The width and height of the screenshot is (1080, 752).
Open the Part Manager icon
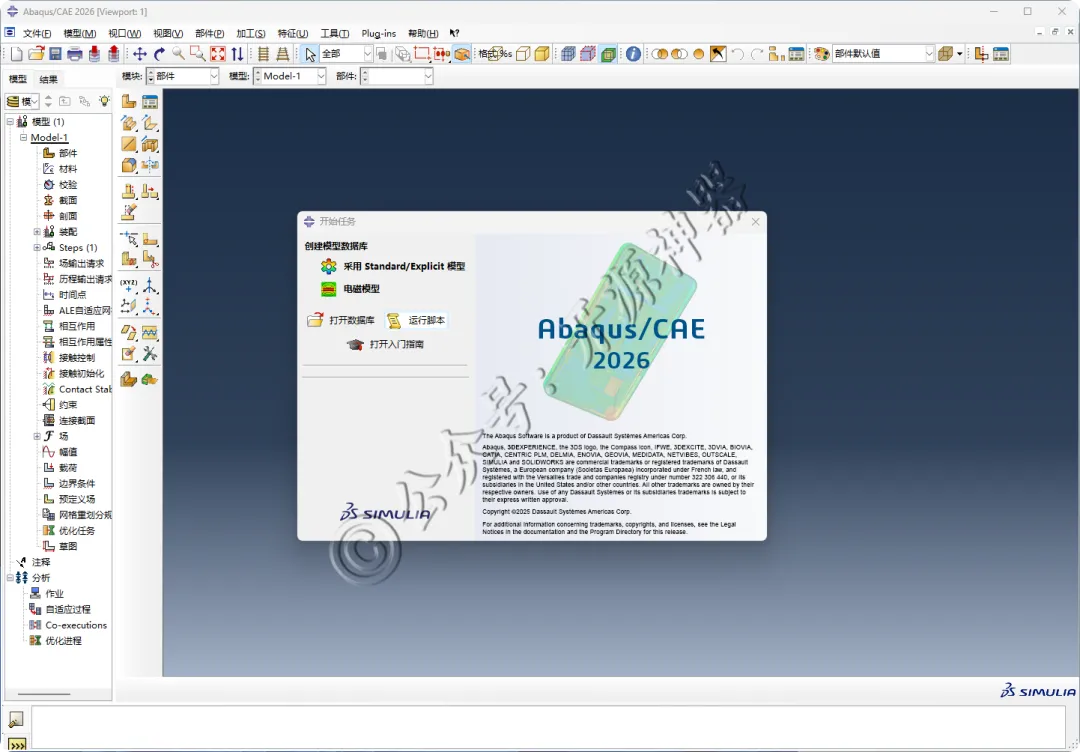coord(149,102)
